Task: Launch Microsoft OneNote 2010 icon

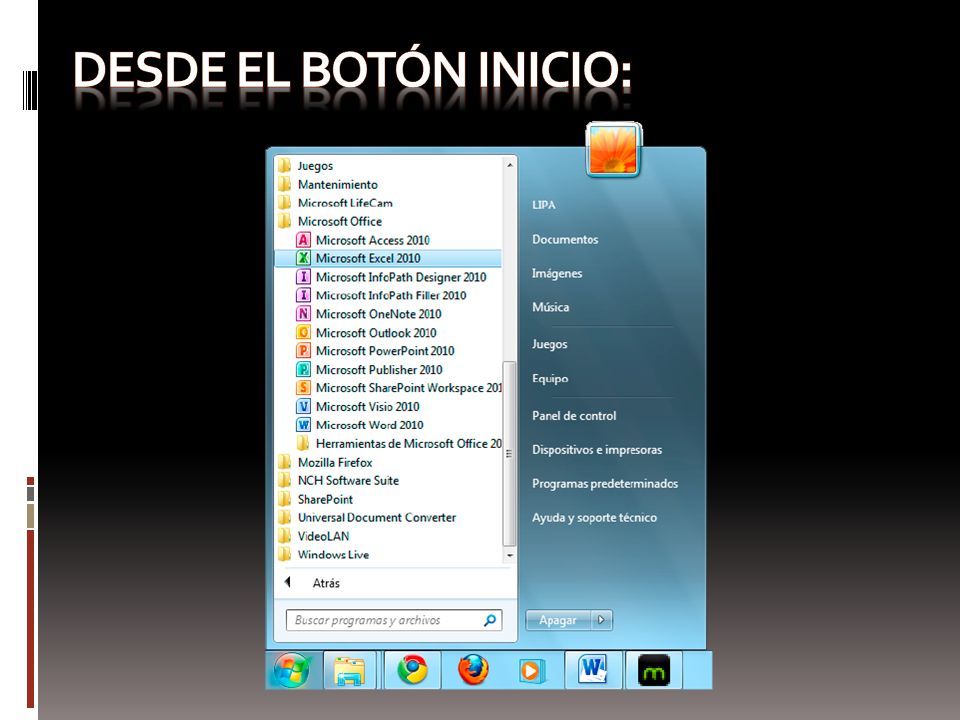Action: pyautogui.click(x=303, y=314)
